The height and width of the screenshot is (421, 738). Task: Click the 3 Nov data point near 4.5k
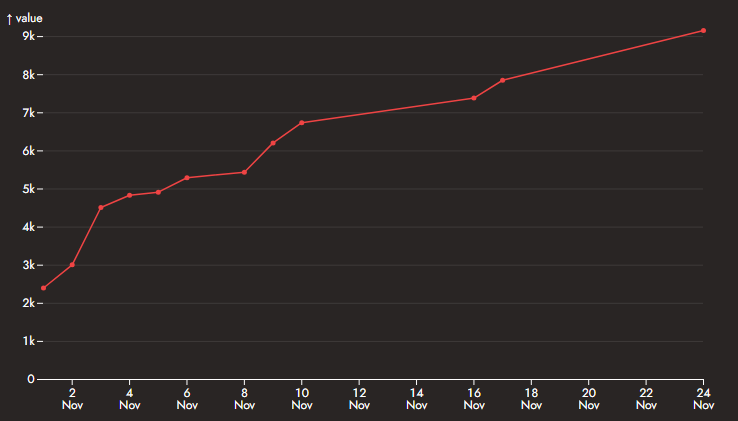pos(101,207)
